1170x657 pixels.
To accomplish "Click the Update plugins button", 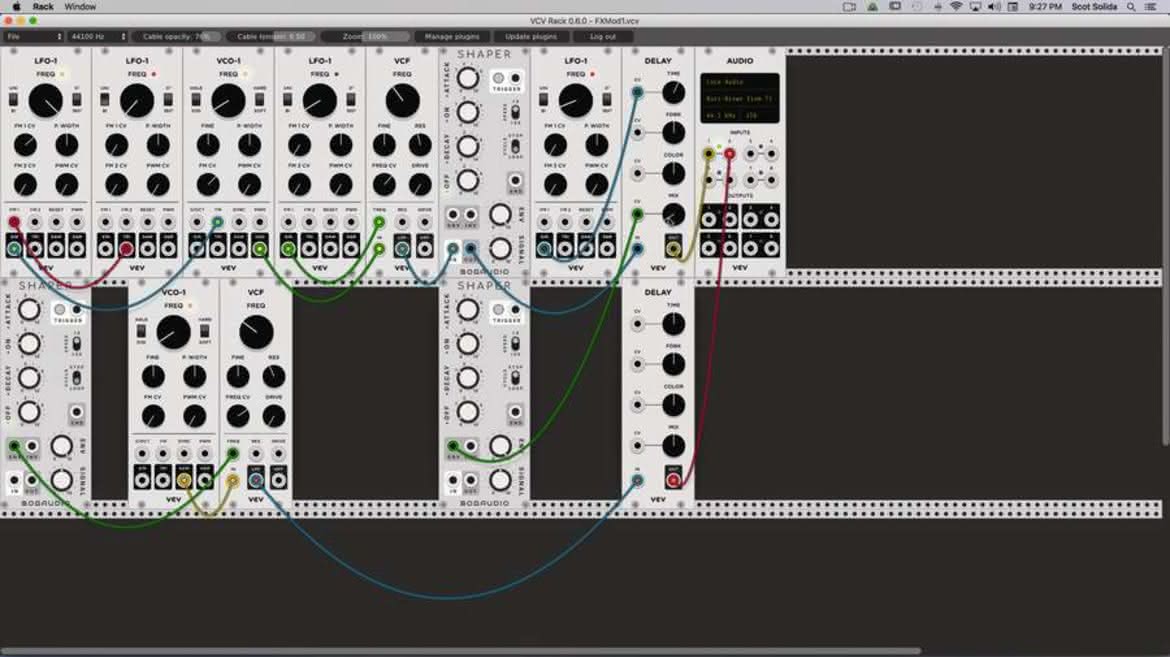I will [531, 36].
